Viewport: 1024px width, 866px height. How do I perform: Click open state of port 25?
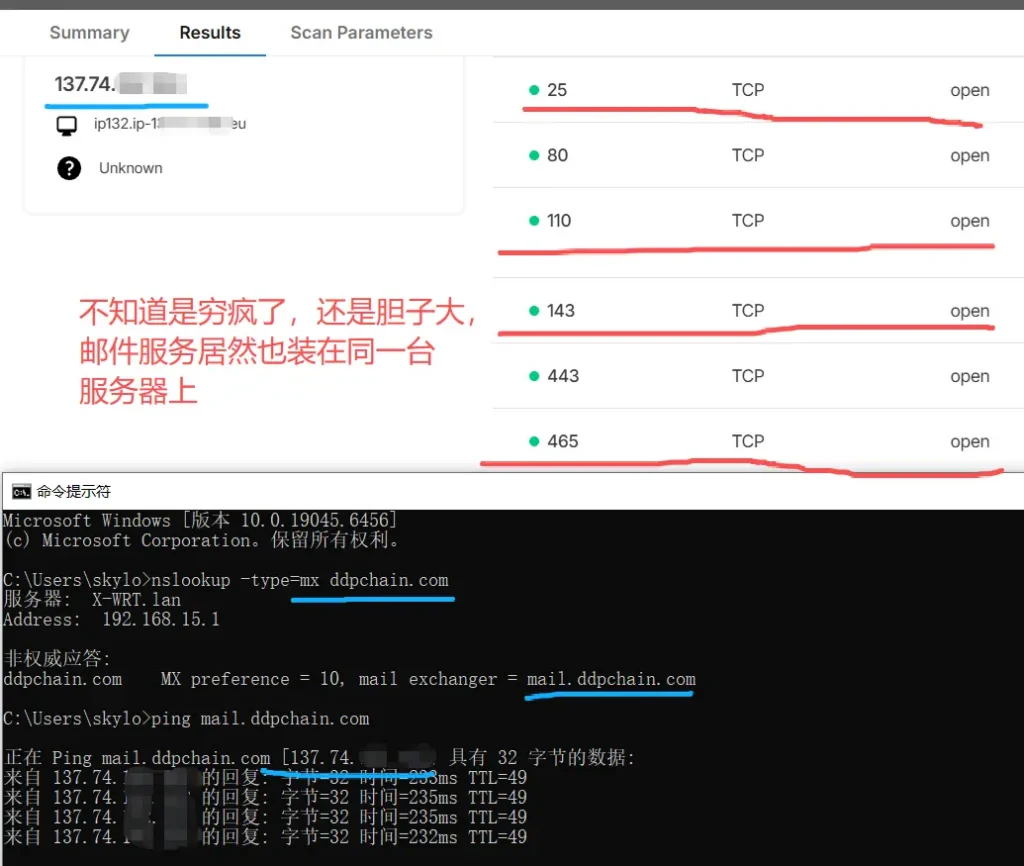[970, 90]
